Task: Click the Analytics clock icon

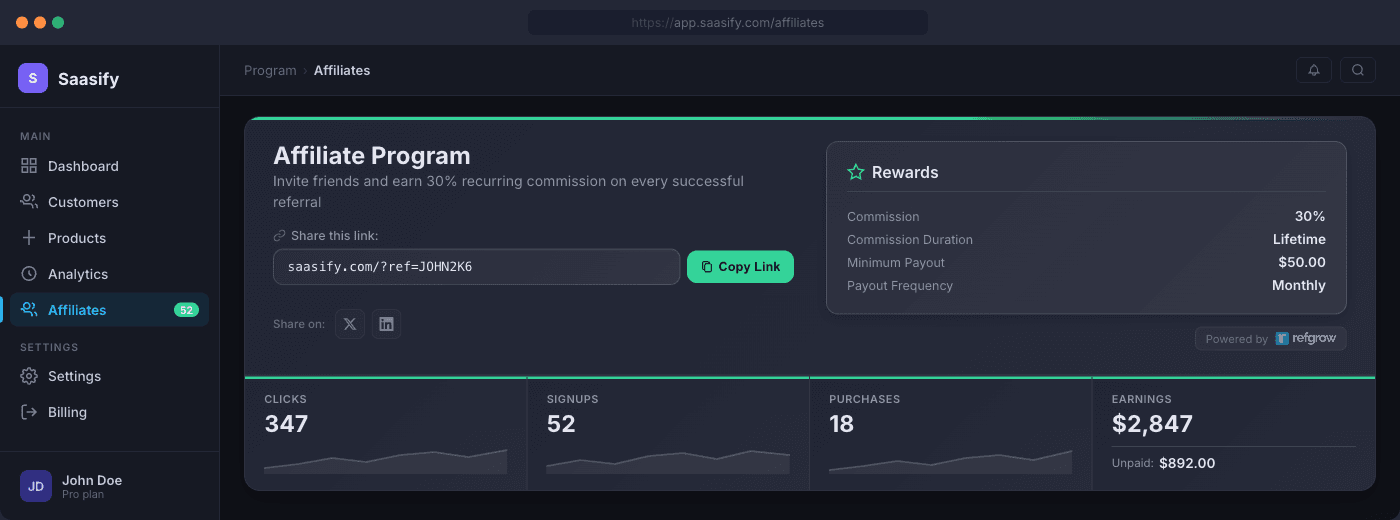Action: click(29, 274)
